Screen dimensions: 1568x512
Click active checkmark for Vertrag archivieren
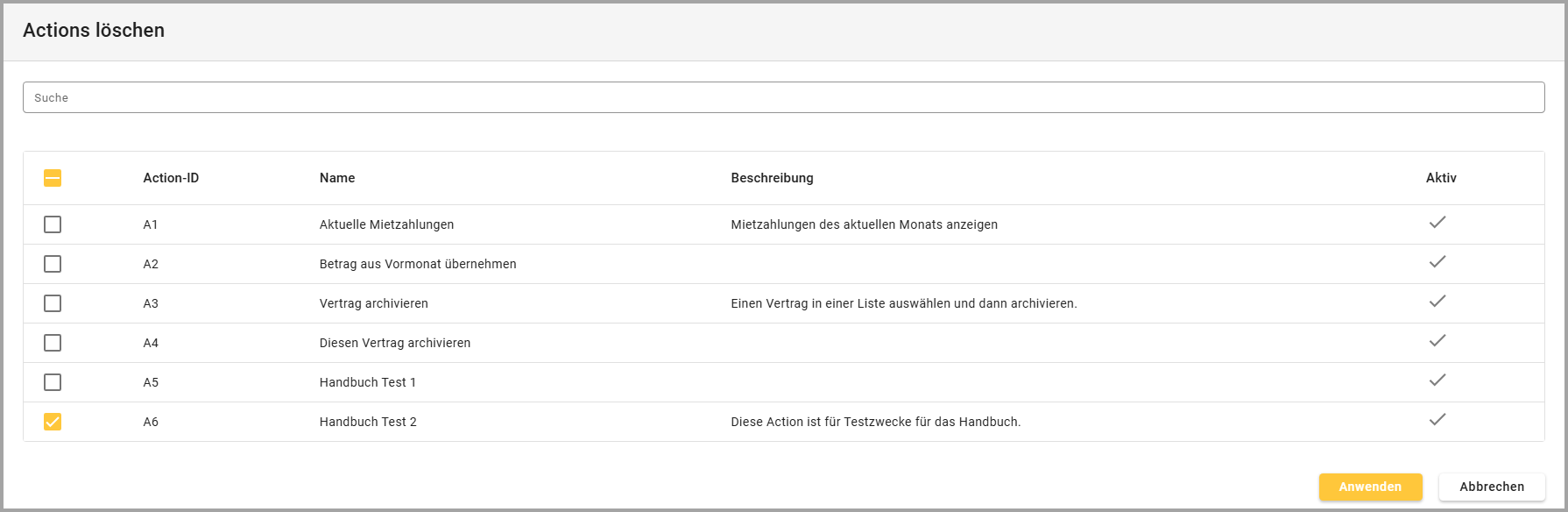1437,302
